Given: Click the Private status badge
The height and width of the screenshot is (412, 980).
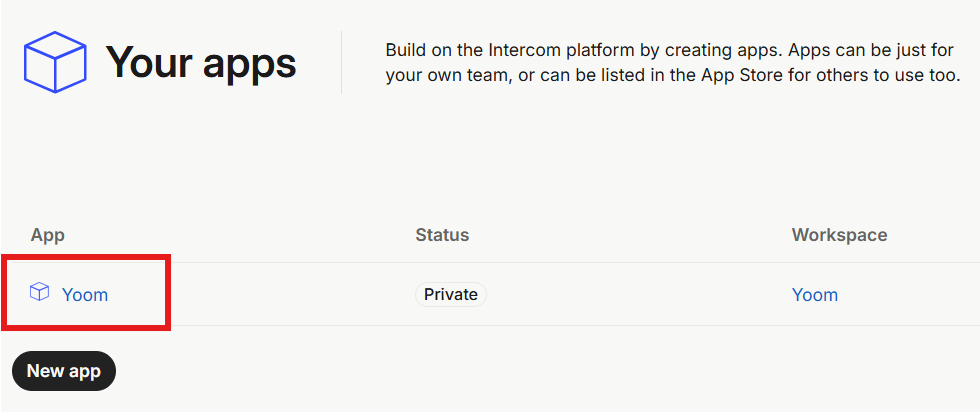Looking at the screenshot, I should pos(451,294).
